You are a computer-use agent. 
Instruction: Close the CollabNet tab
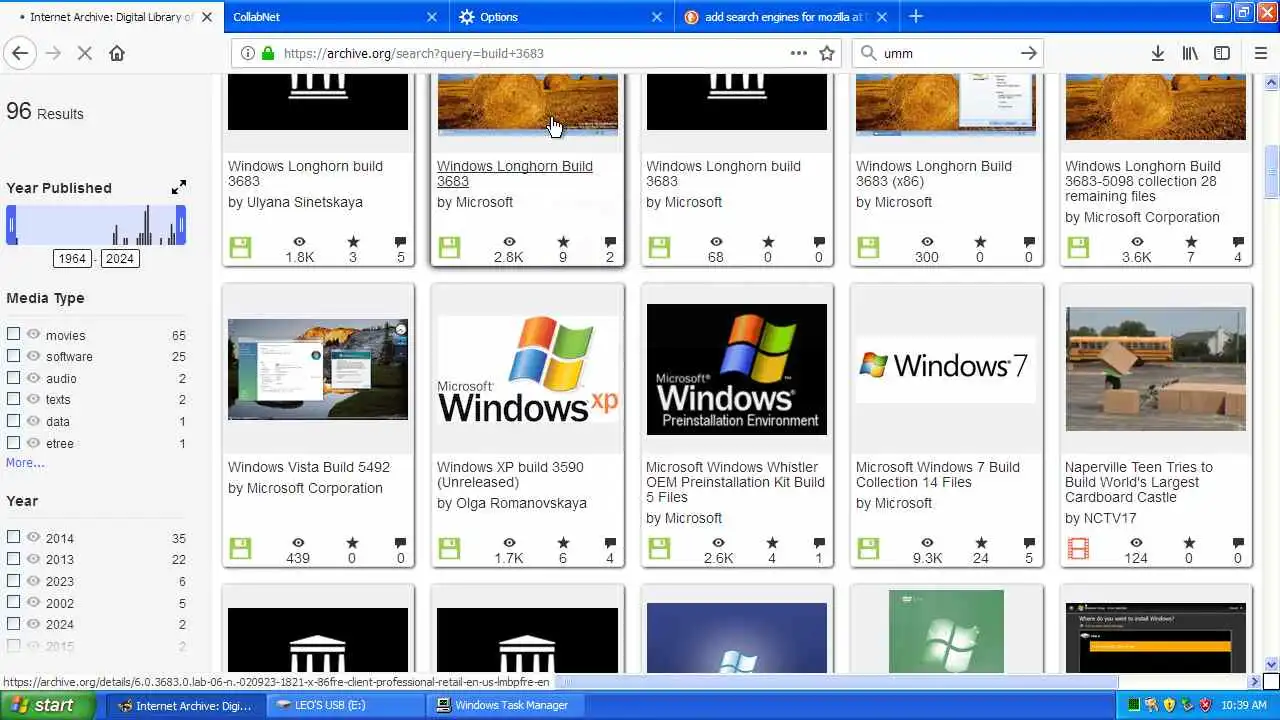432,16
